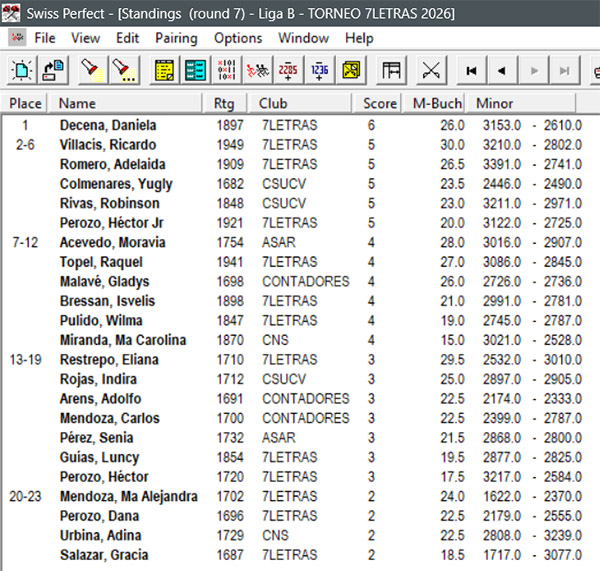Click the M-Buch column header
Image resolution: width=600 pixels, height=571 pixels.
point(435,103)
